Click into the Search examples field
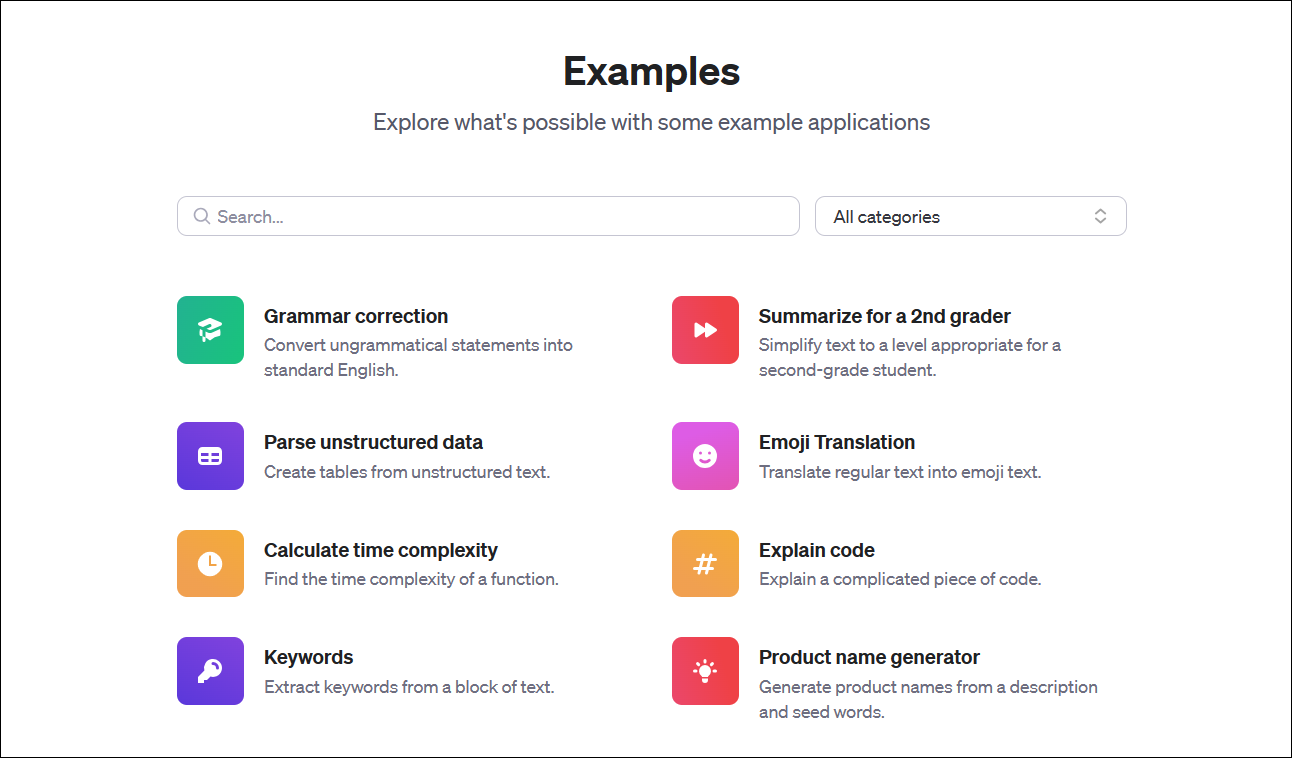1292x758 pixels. (x=500, y=216)
